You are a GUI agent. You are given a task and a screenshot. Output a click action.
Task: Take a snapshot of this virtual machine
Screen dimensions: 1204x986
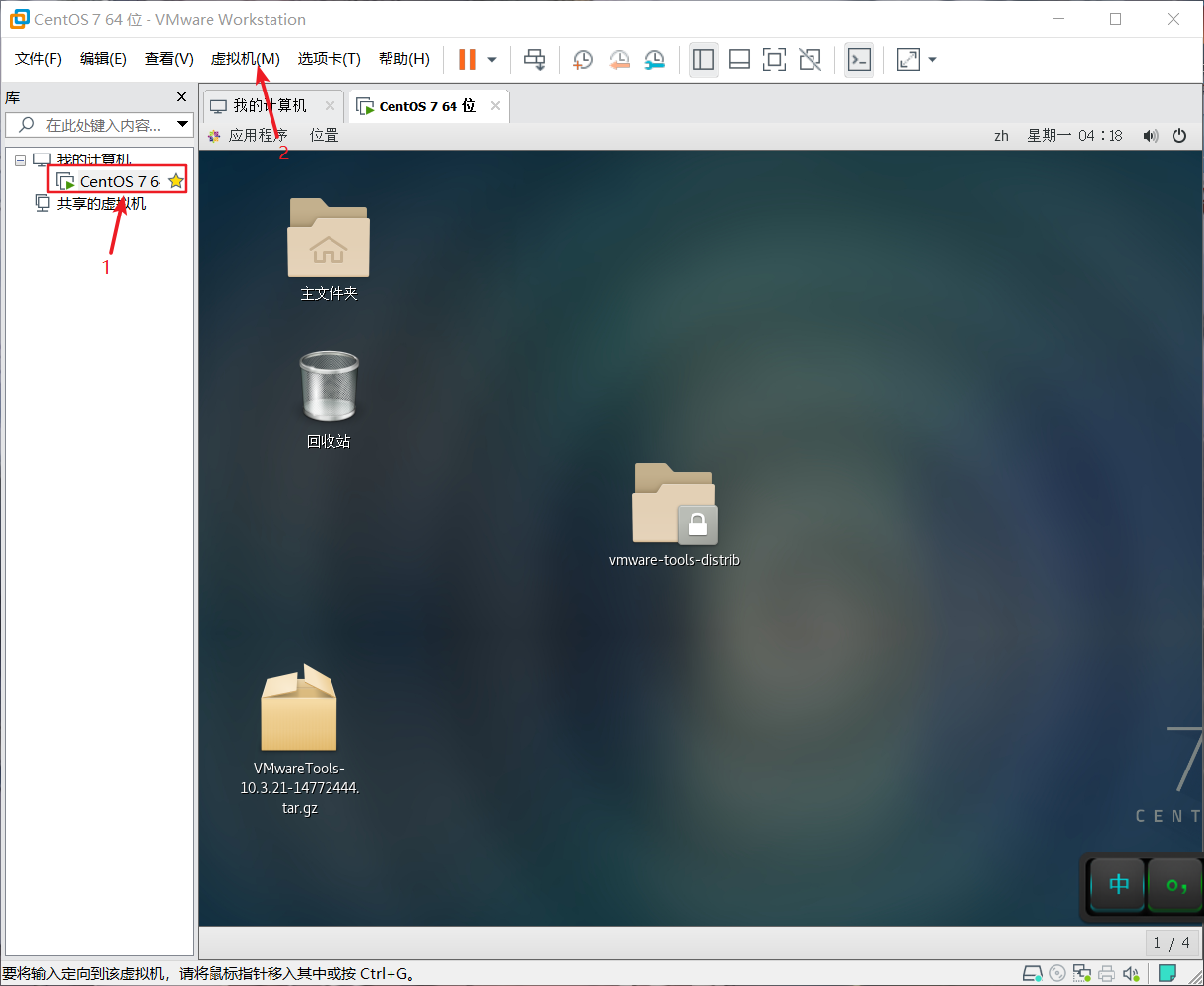coord(583,60)
